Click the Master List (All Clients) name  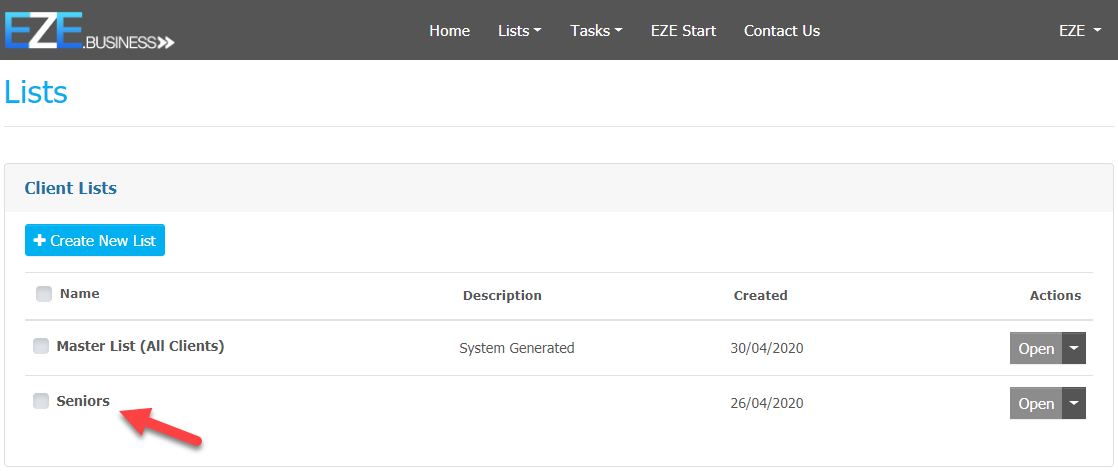(x=140, y=346)
